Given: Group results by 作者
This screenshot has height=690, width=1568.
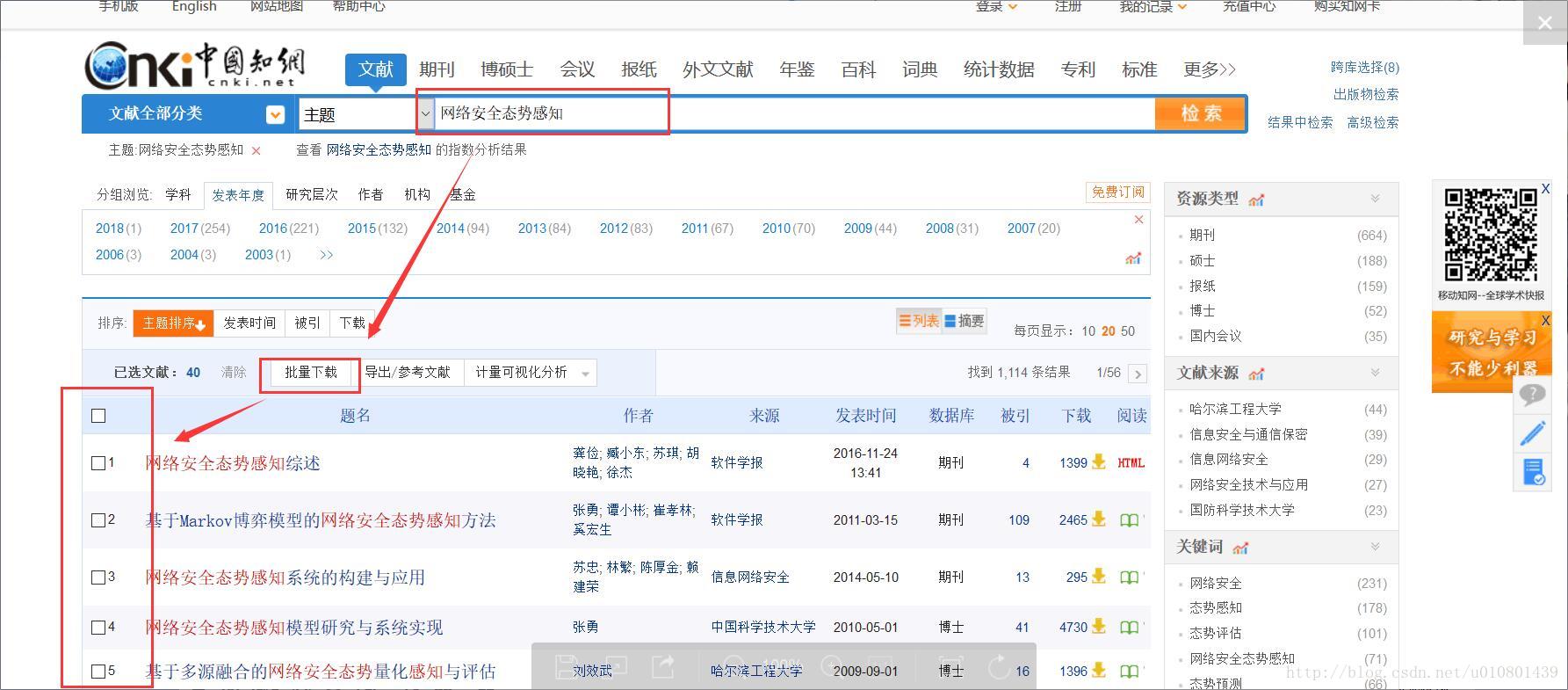Looking at the screenshot, I should [371, 194].
